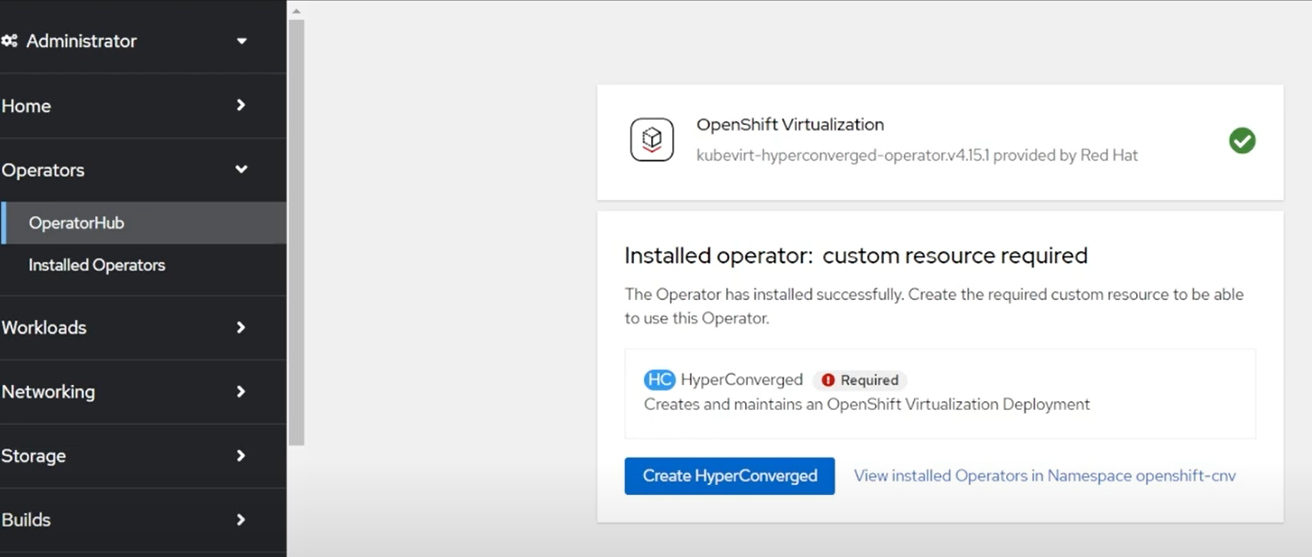Click the Builds chevron arrow

(x=241, y=519)
